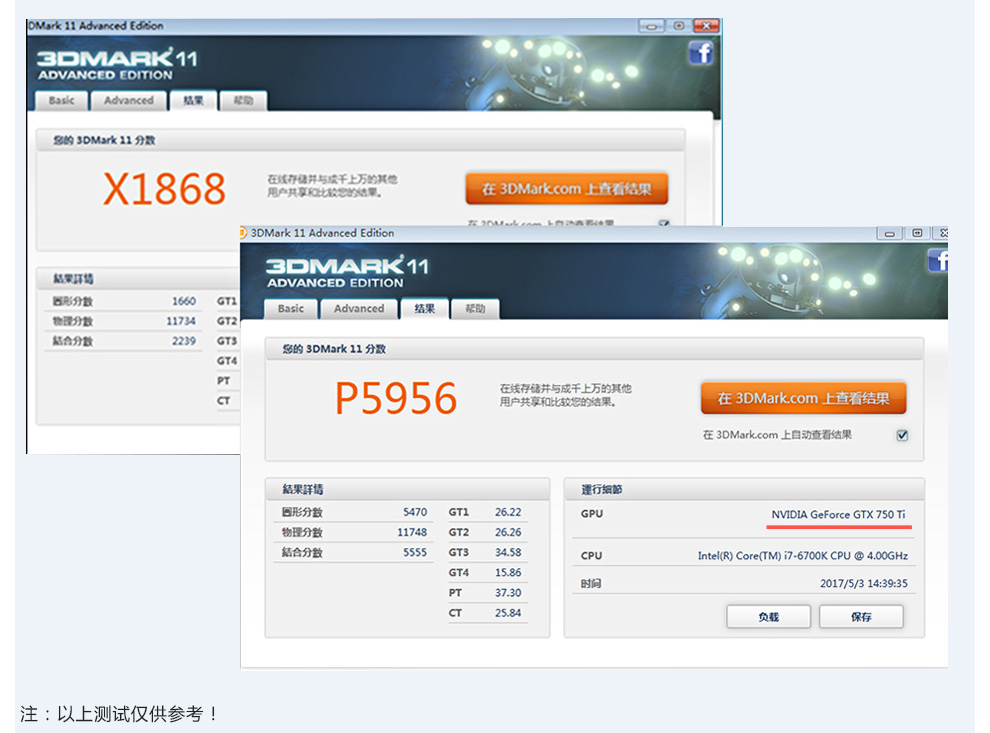Click the GPU label in the run details panel
This screenshot has height=733, width=990.
point(592,514)
